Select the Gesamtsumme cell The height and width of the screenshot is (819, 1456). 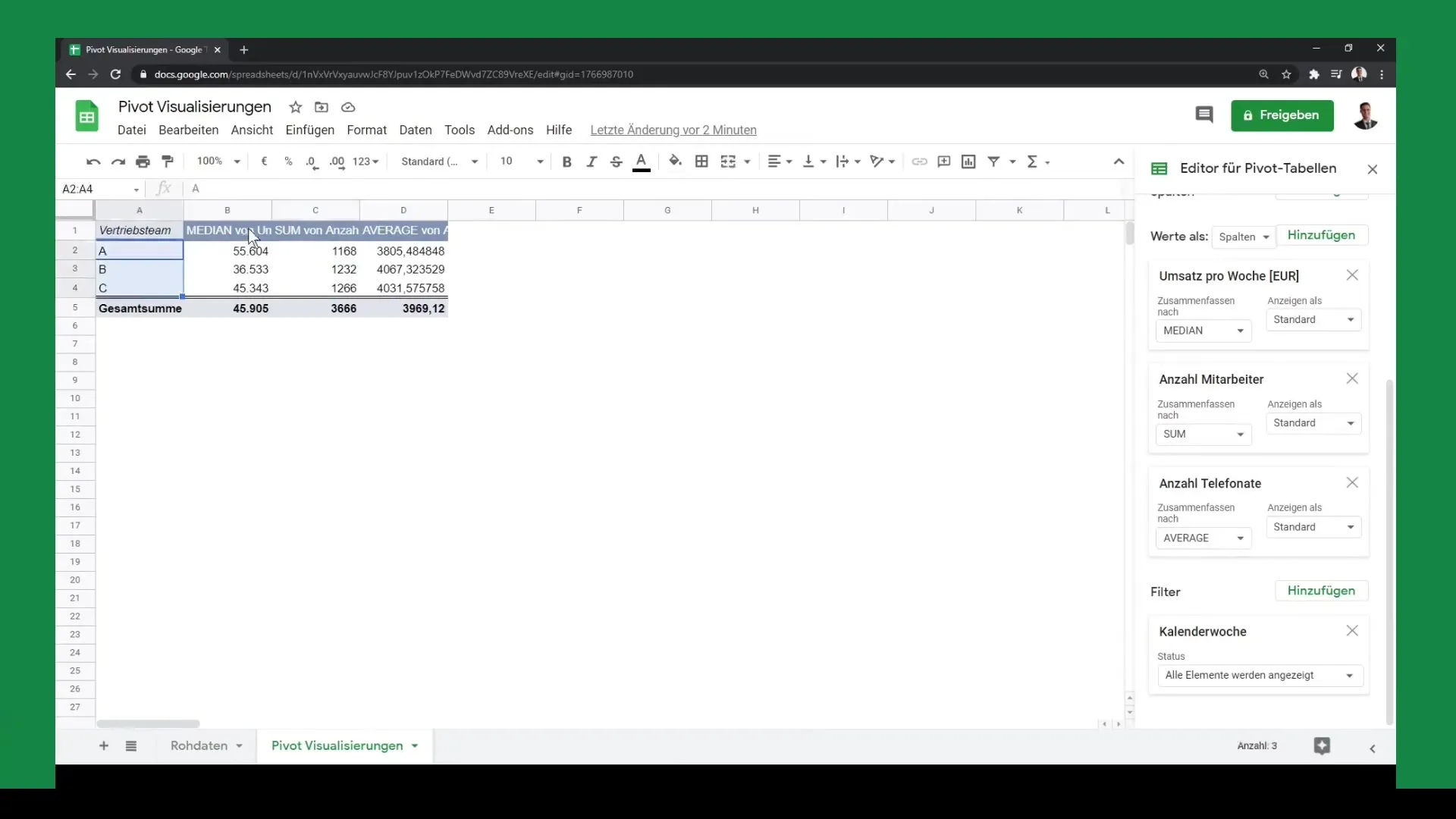(x=140, y=309)
